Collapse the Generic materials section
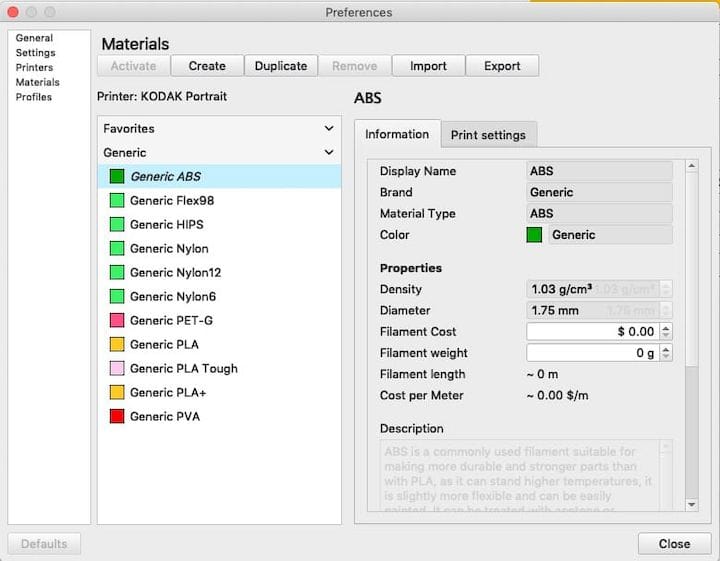720x561 pixels. pos(329,153)
